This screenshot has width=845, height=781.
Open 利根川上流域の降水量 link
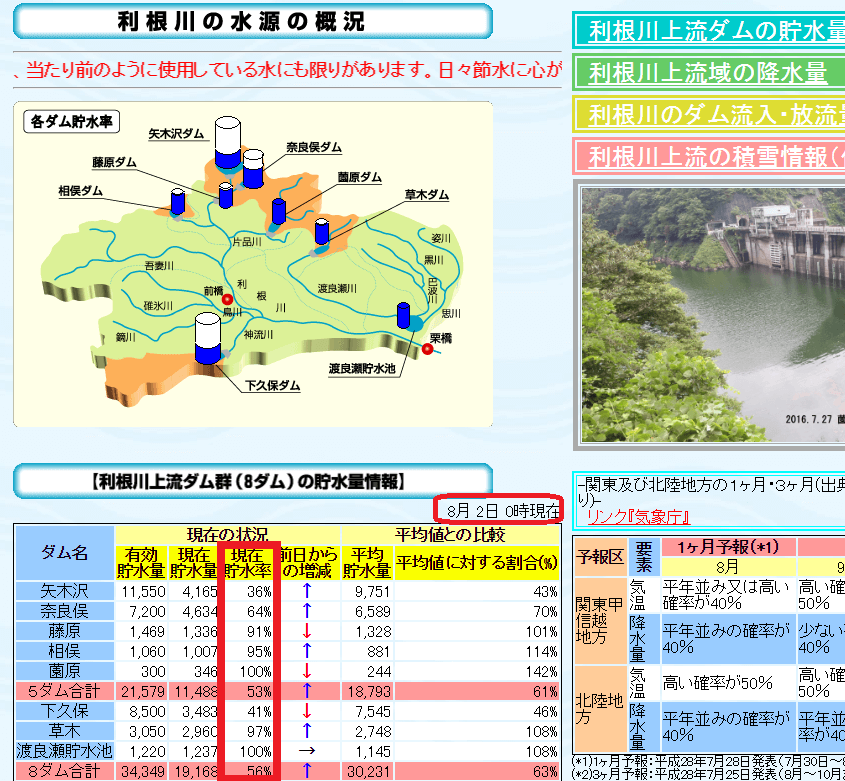pos(708,72)
